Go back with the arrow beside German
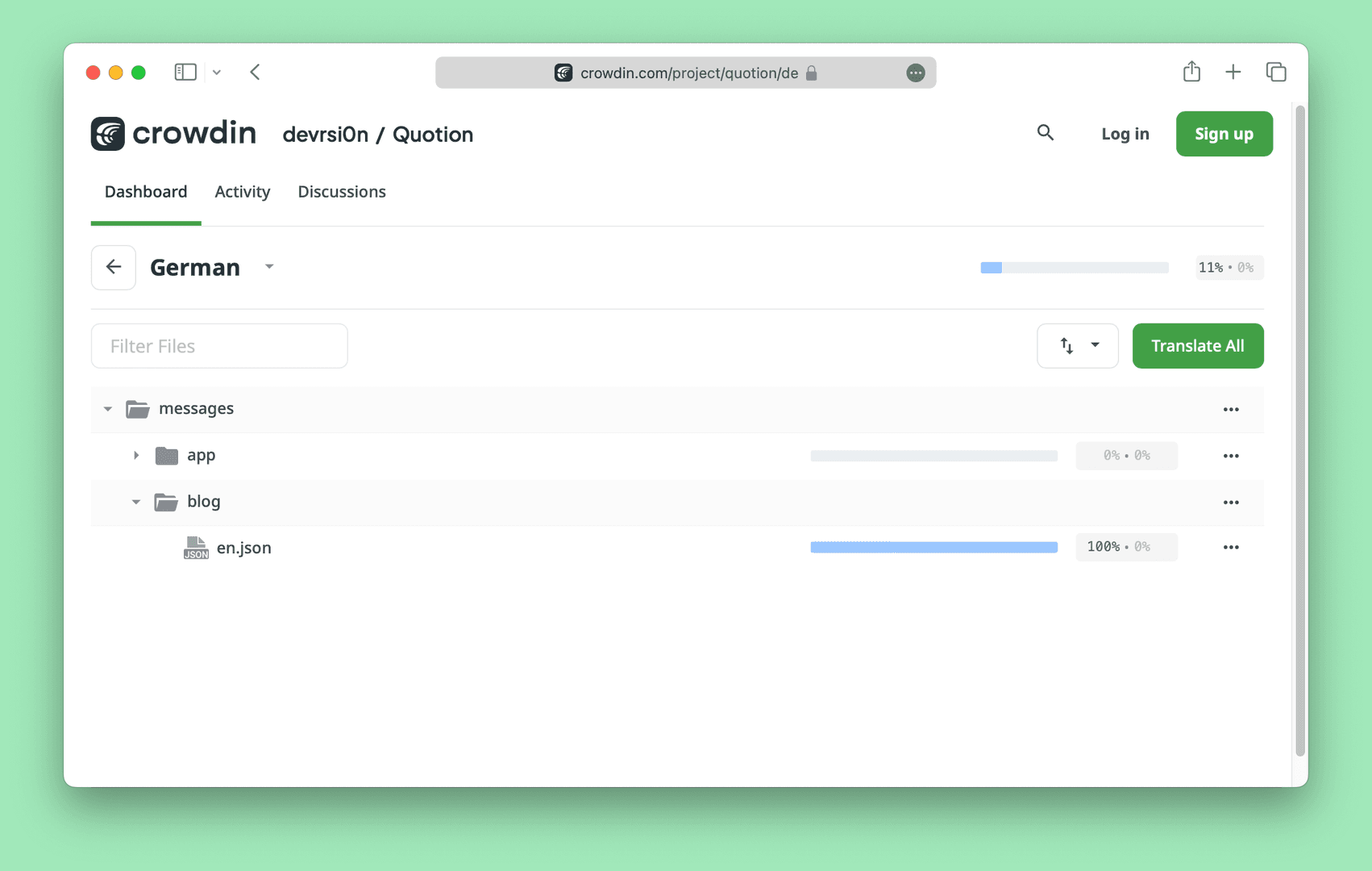Viewport: 1372px width, 871px height. (114, 267)
